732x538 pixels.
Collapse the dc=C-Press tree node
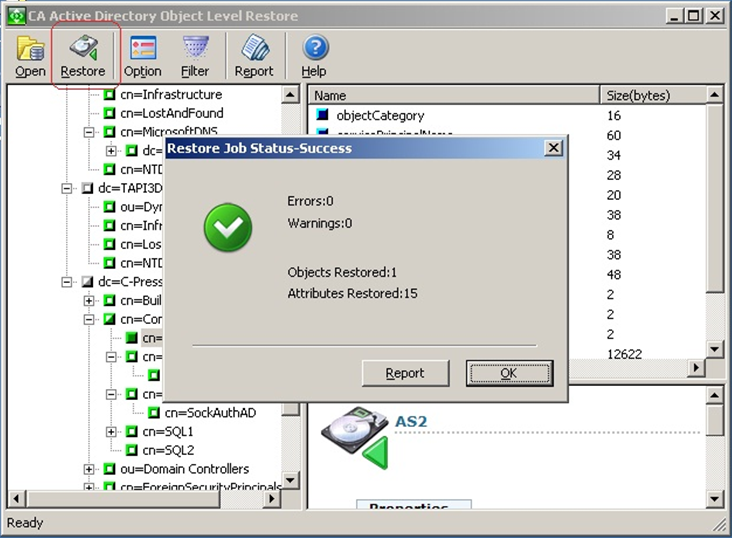(x=67, y=282)
